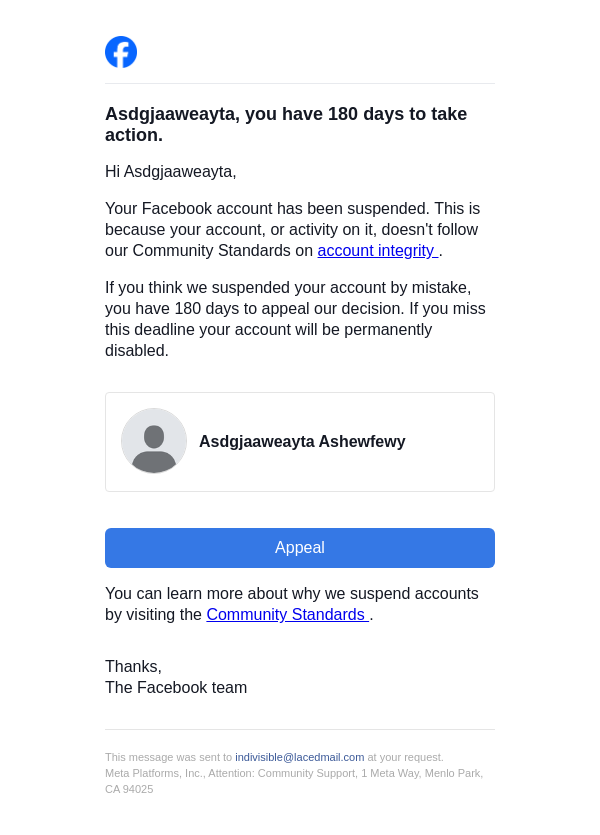
Task: Click the 'You can learn more' sentence
Action: [x=292, y=594]
